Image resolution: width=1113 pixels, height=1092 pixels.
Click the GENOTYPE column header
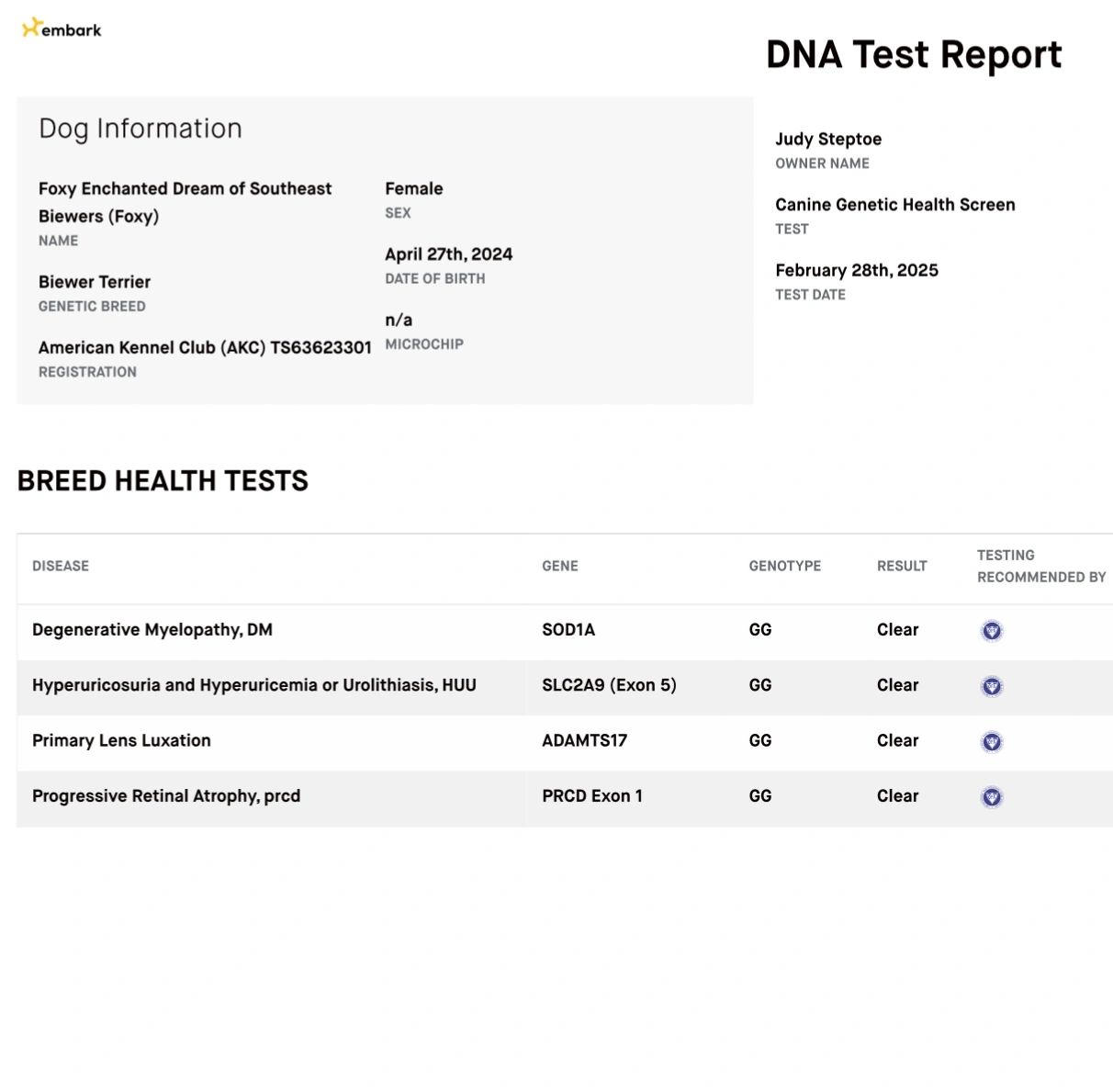click(785, 566)
